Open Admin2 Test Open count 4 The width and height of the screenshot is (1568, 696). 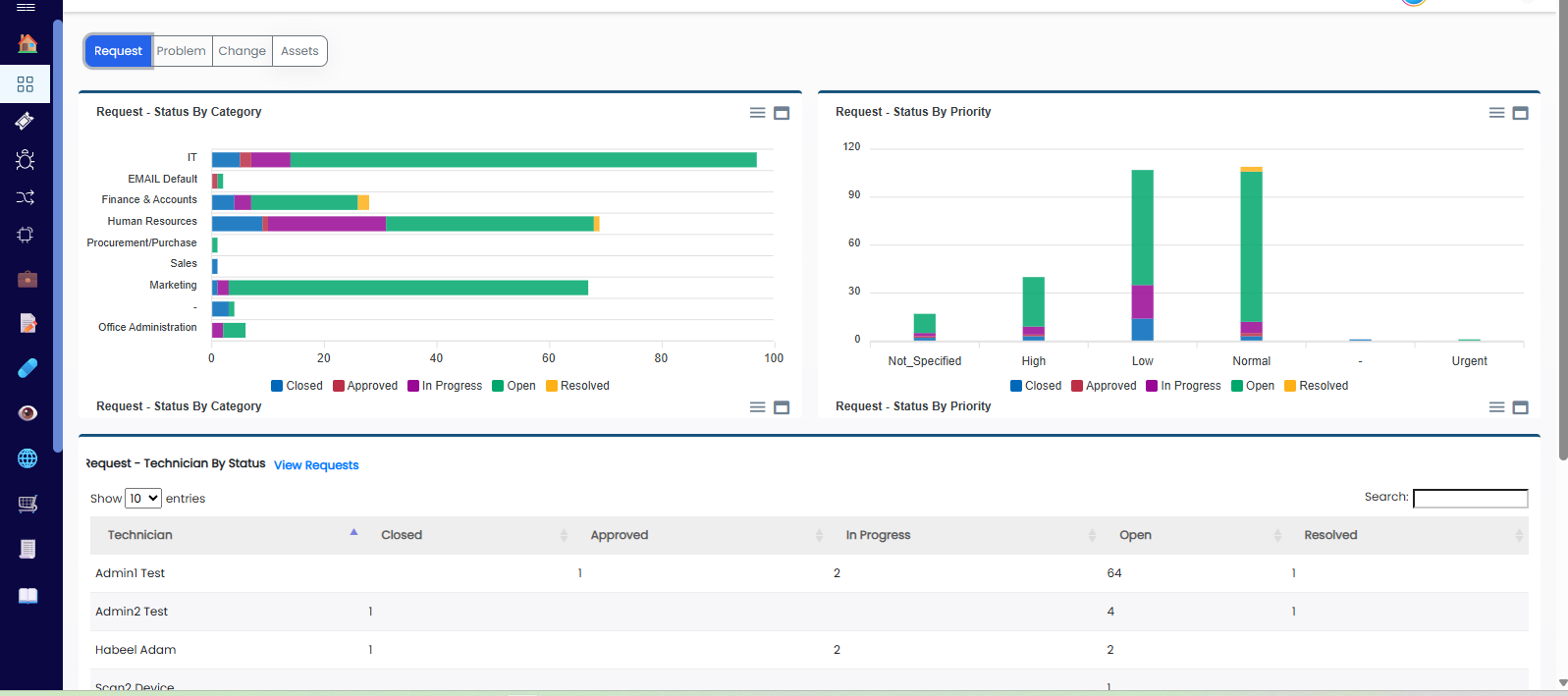coord(1110,612)
